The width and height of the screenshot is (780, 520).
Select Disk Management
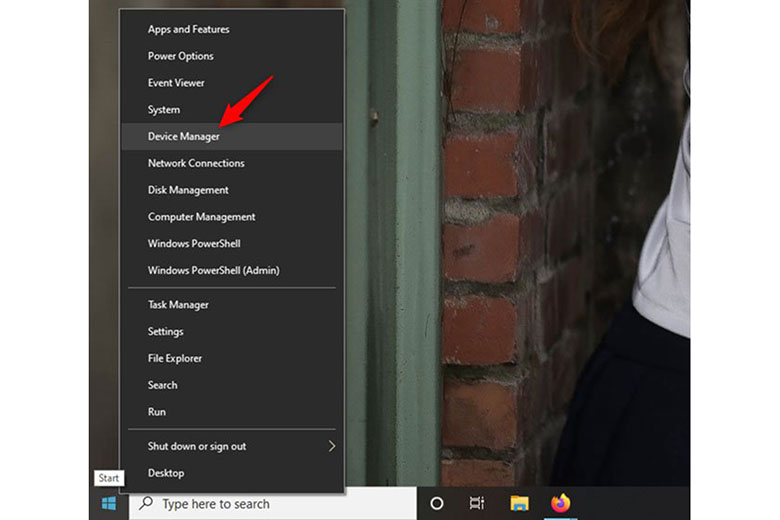point(188,190)
